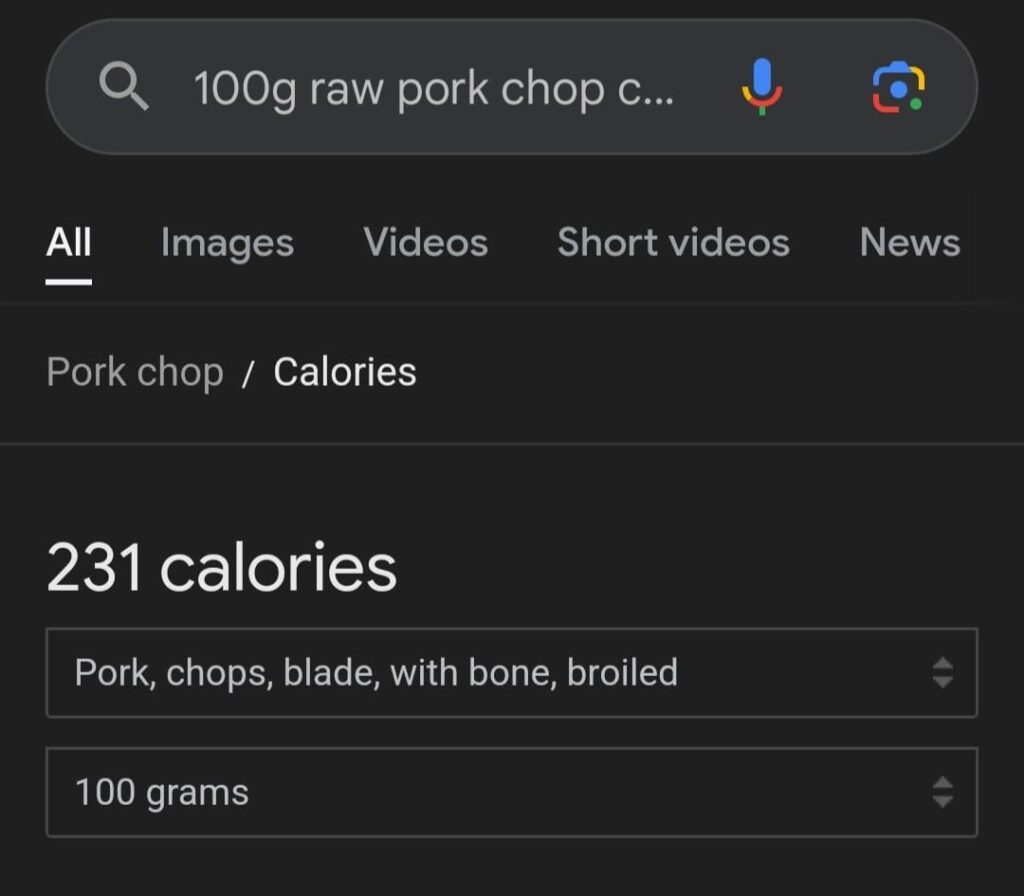Tap the magnifying glass search icon

125,89
